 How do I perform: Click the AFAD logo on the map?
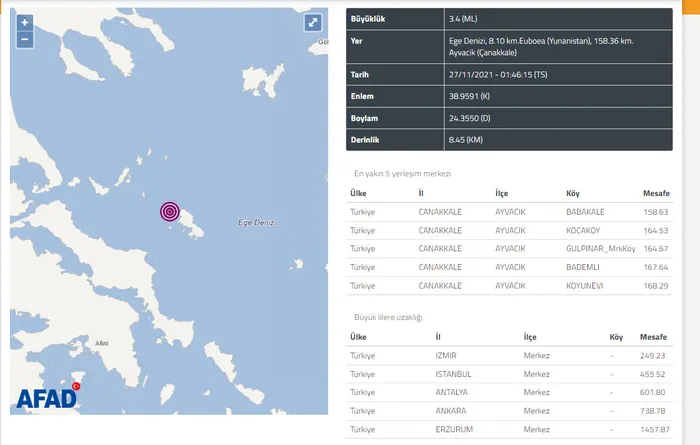click(x=46, y=397)
